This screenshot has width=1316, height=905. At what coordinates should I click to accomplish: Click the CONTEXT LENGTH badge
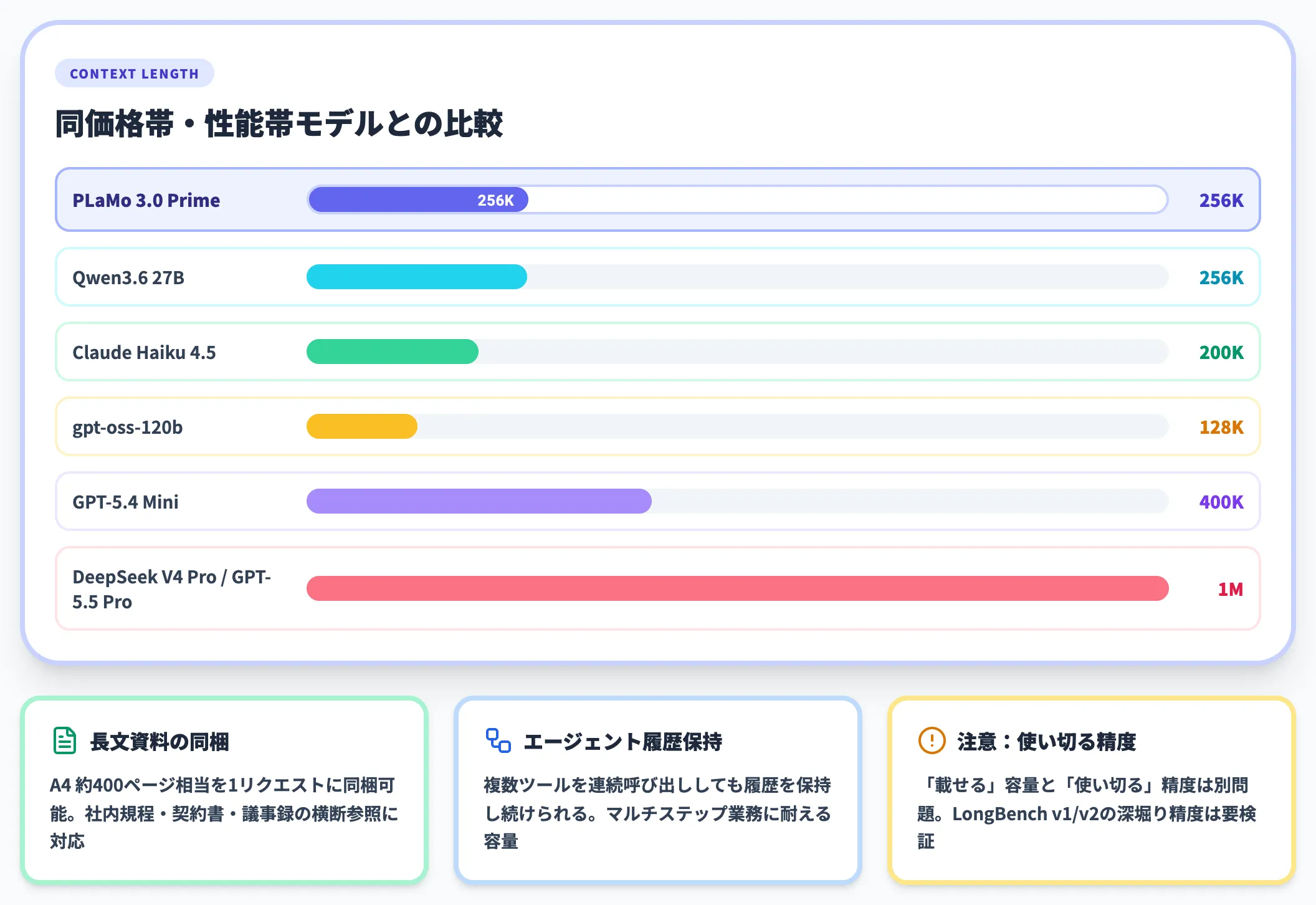pos(135,74)
